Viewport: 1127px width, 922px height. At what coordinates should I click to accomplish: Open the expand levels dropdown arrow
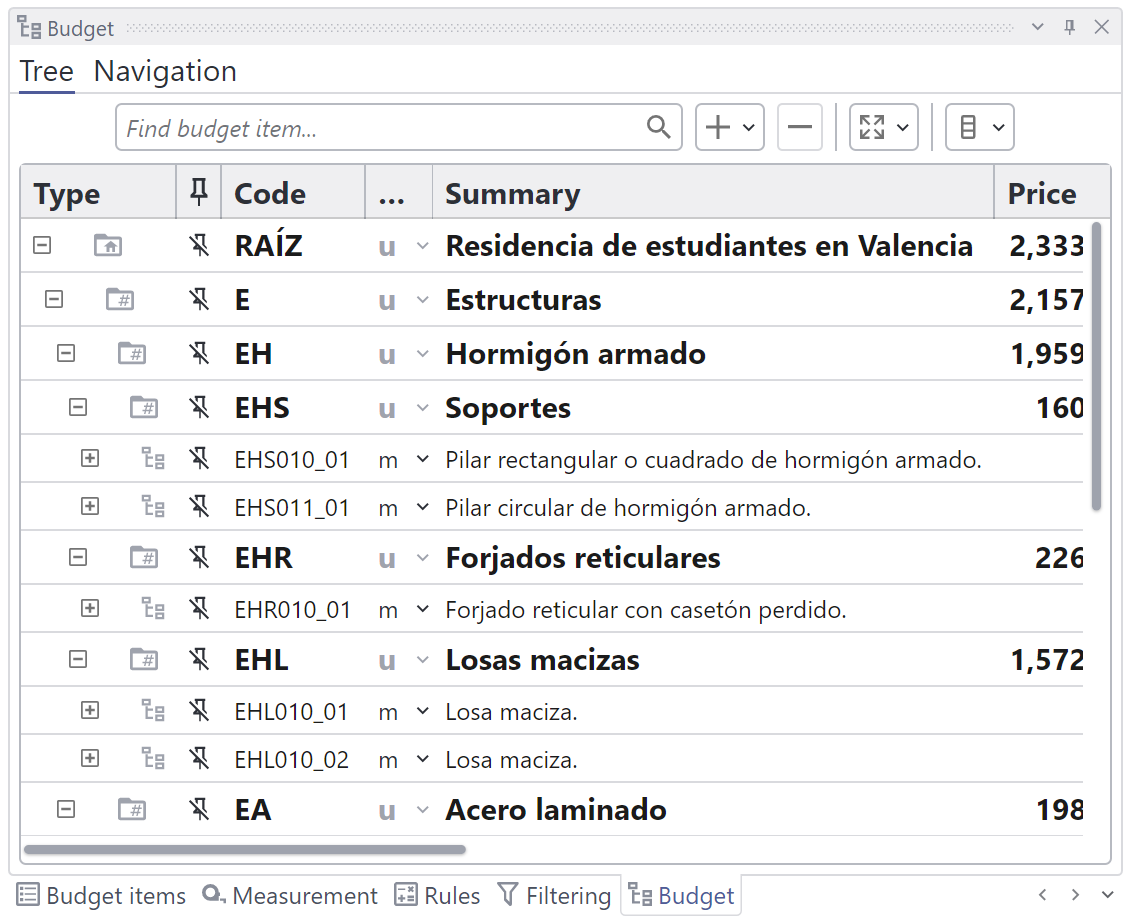(x=903, y=128)
